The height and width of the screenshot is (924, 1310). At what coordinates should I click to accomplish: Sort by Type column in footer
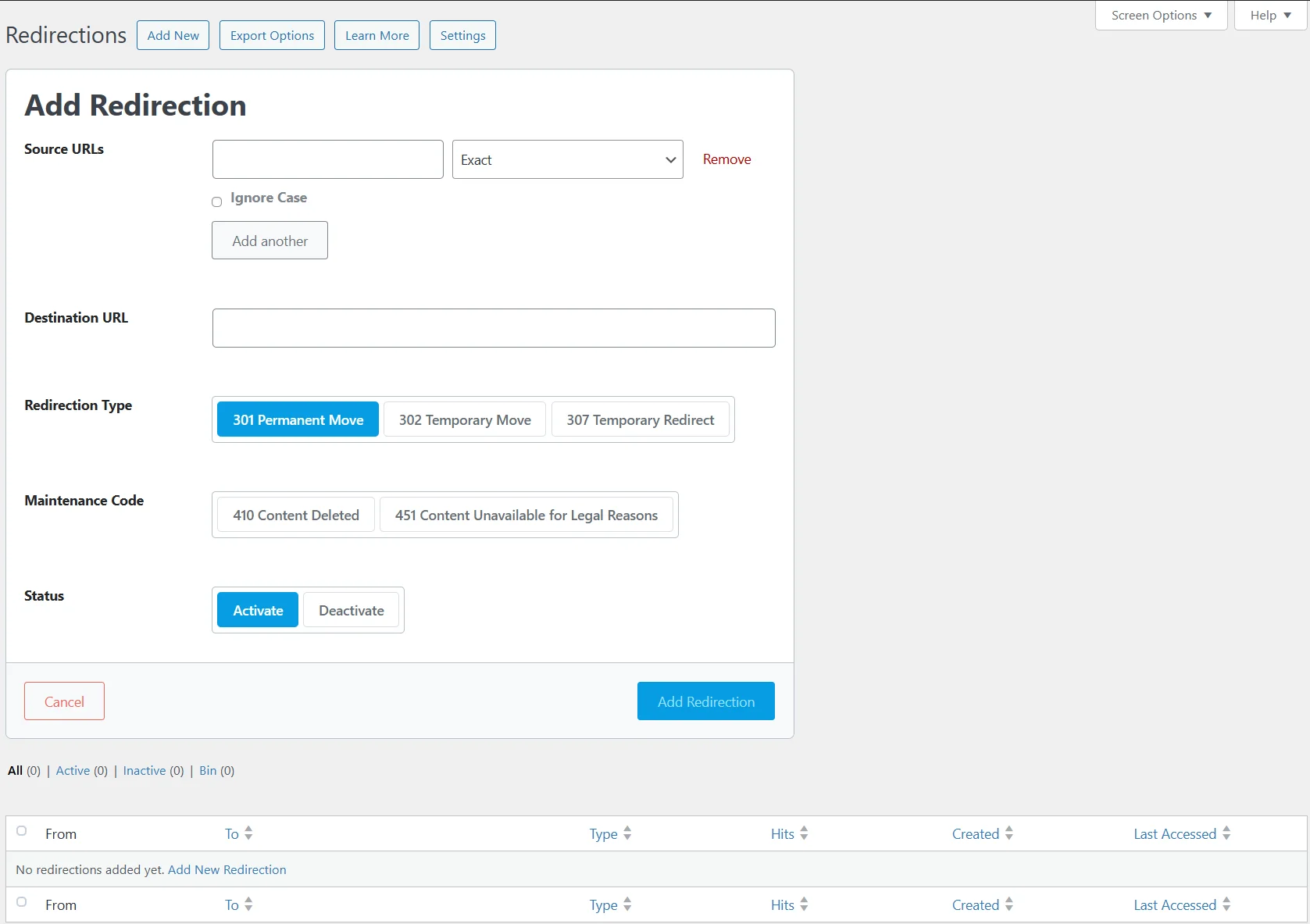[611, 904]
